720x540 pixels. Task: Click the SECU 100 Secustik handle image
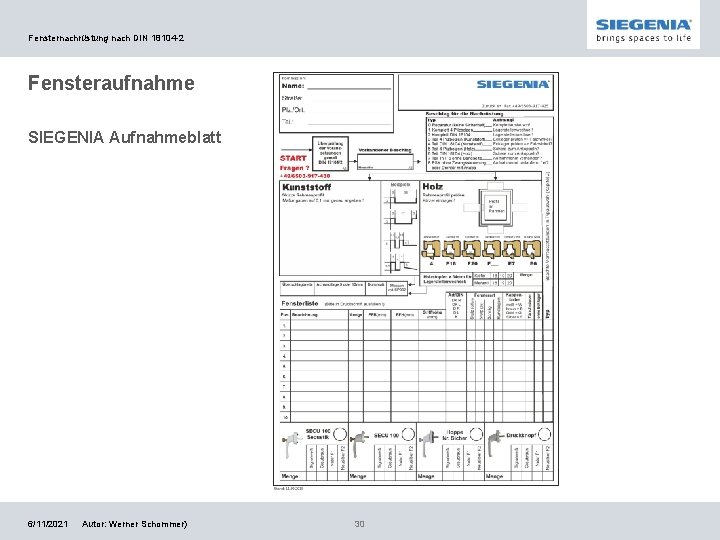(292, 444)
